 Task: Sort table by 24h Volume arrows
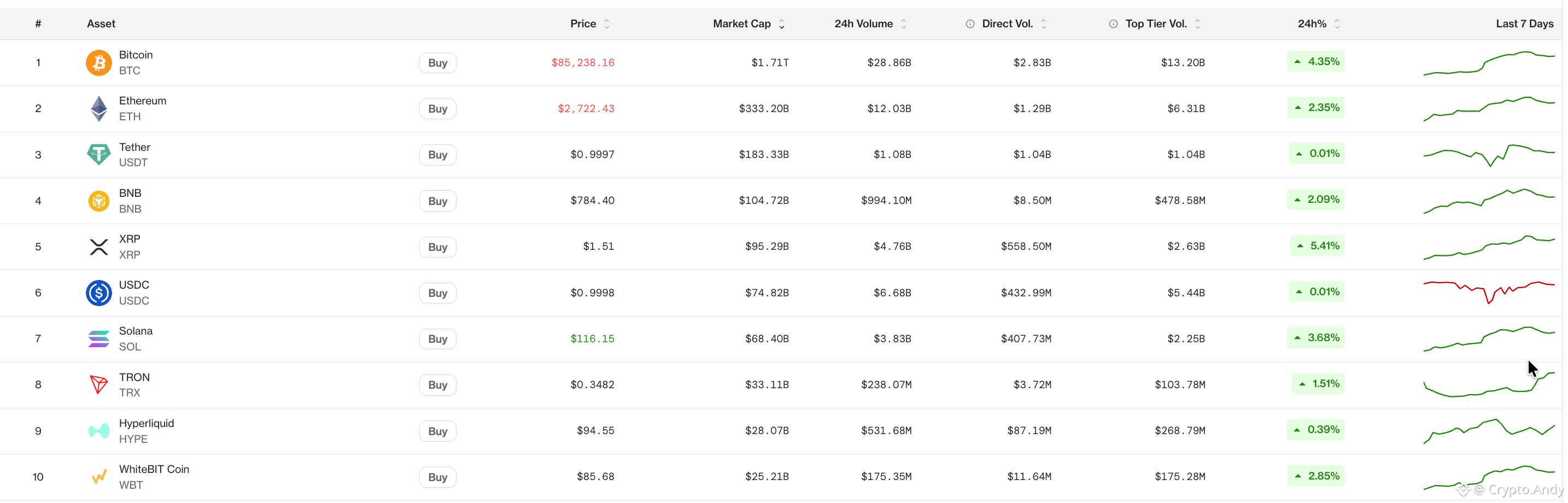click(903, 24)
